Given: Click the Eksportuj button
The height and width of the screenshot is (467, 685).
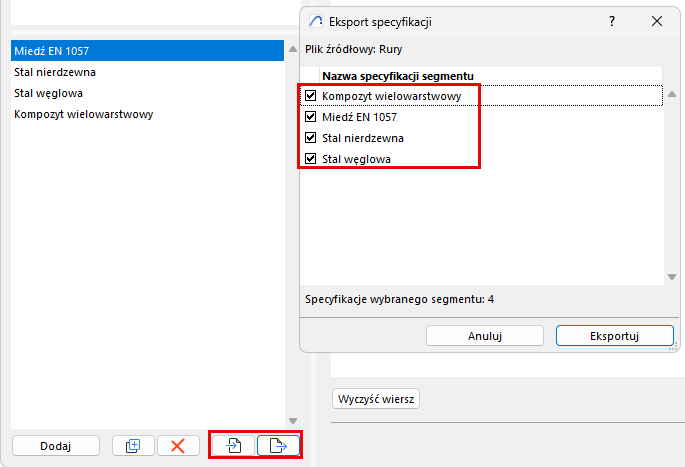Looking at the screenshot, I should [x=615, y=336].
